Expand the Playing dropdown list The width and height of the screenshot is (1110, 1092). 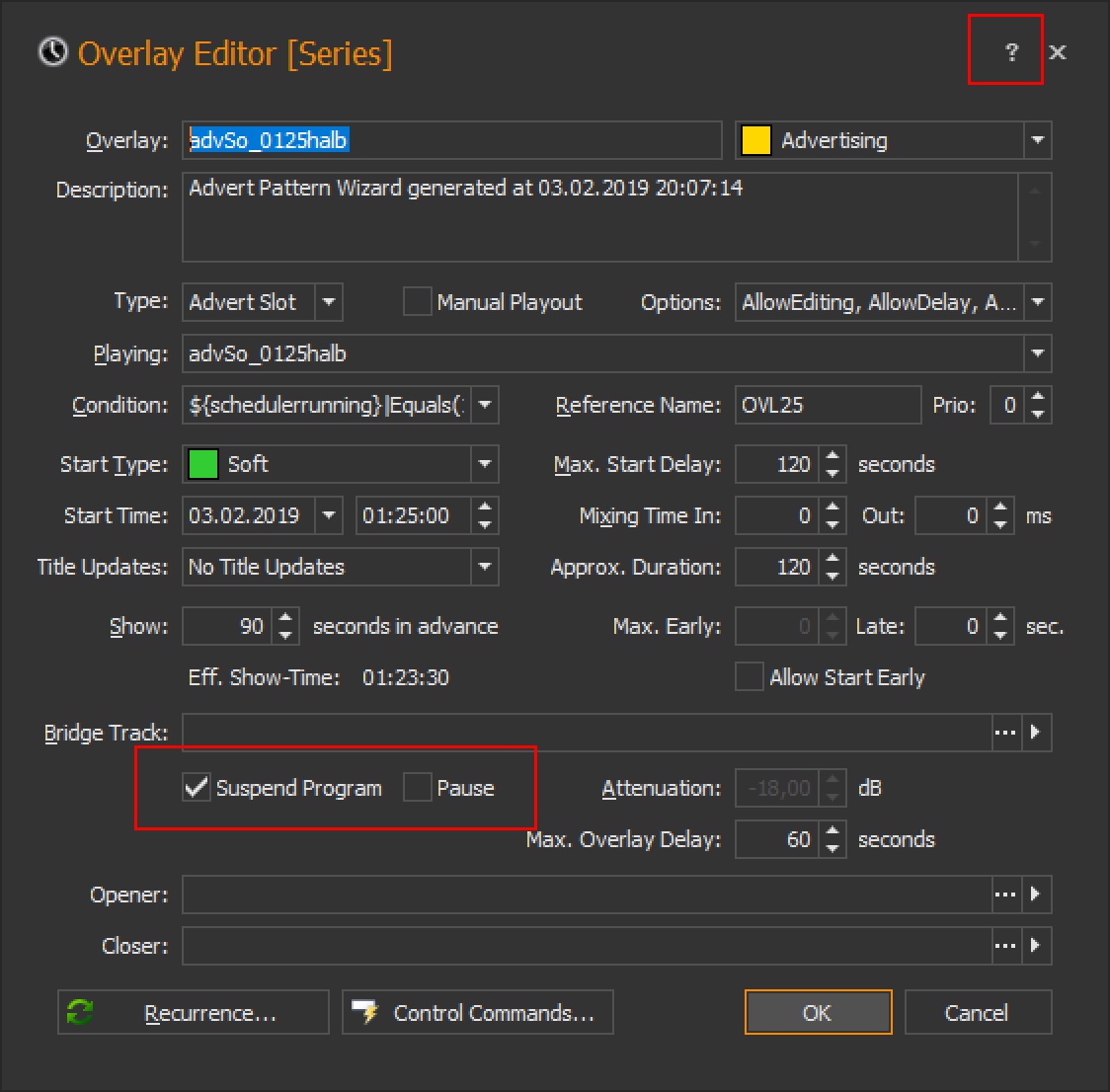coord(1037,353)
